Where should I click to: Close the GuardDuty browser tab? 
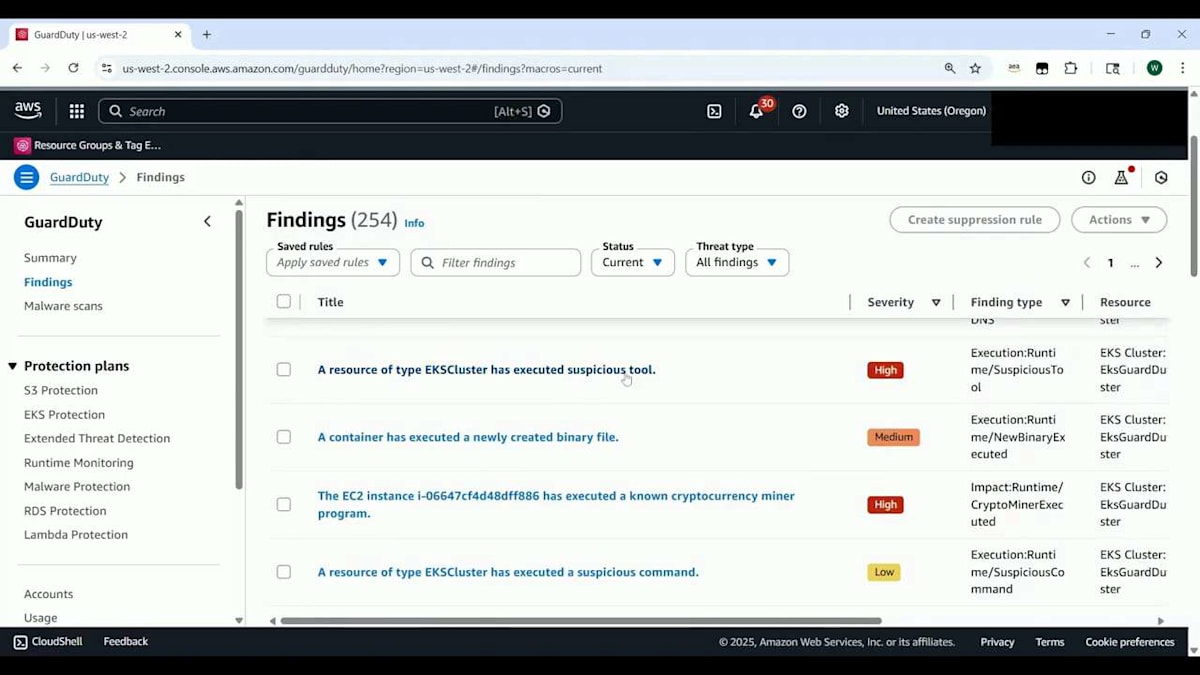click(x=178, y=34)
